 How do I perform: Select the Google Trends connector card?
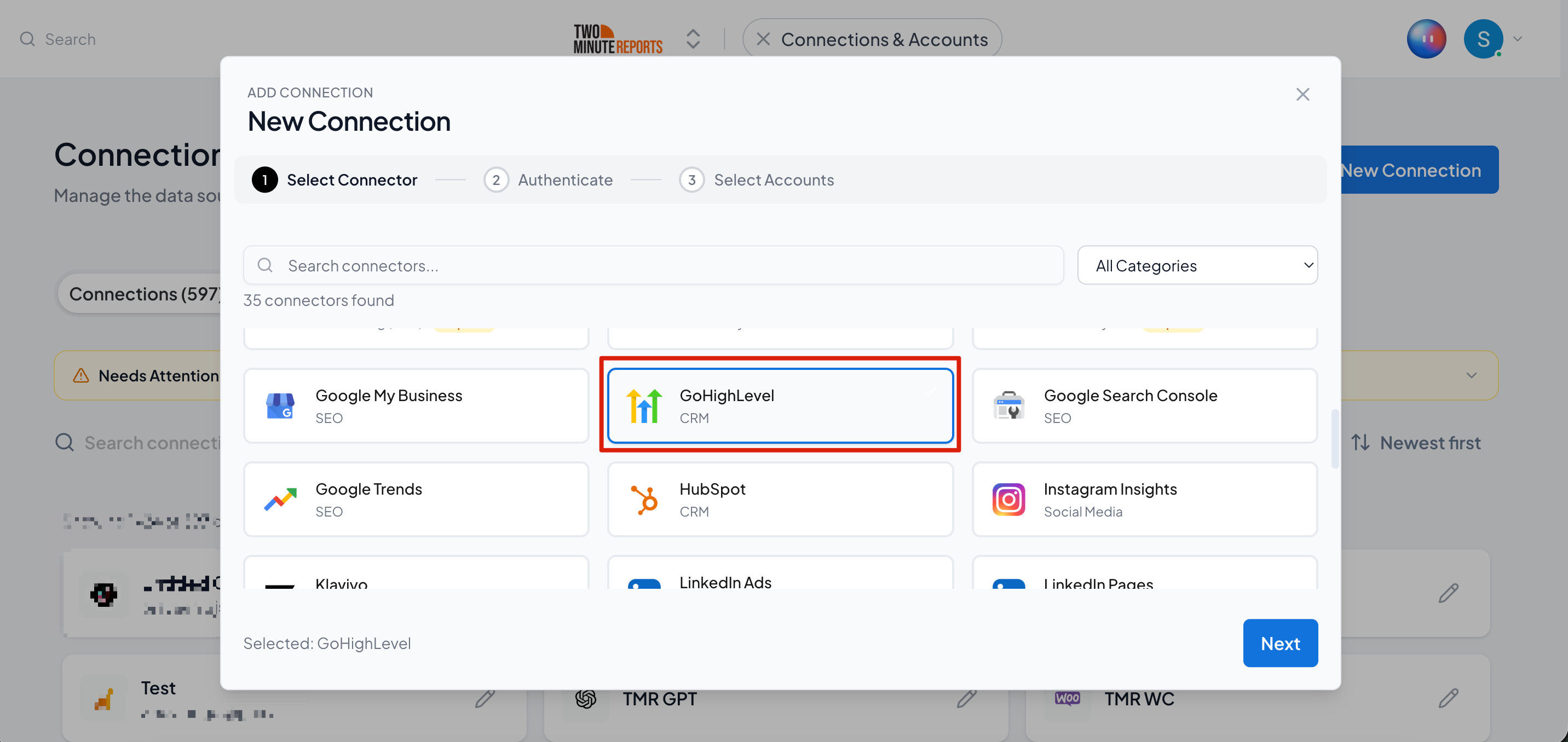(416, 500)
